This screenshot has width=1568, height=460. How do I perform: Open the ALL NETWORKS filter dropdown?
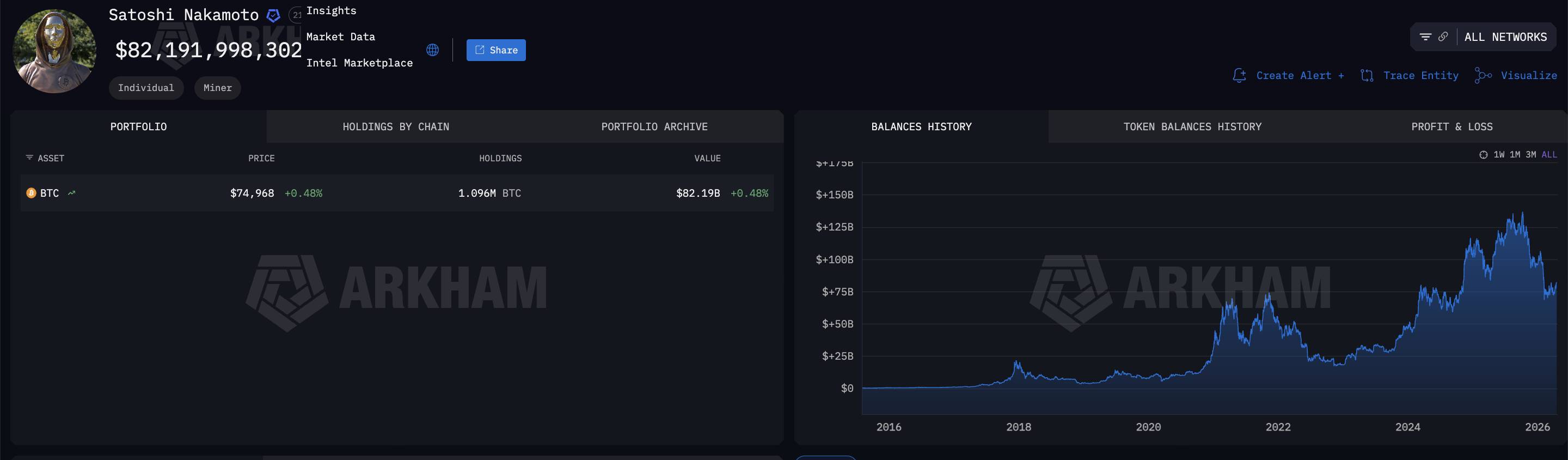(1505, 37)
